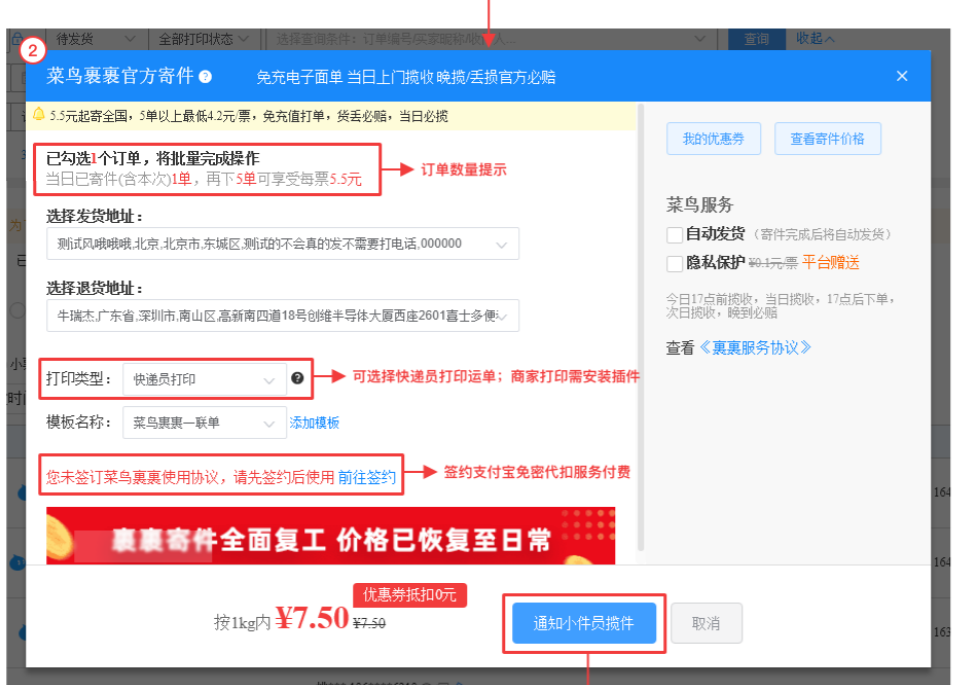Open 我的优惠券 button
The width and height of the screenshot is (970, 685).
tap(713, 139)
